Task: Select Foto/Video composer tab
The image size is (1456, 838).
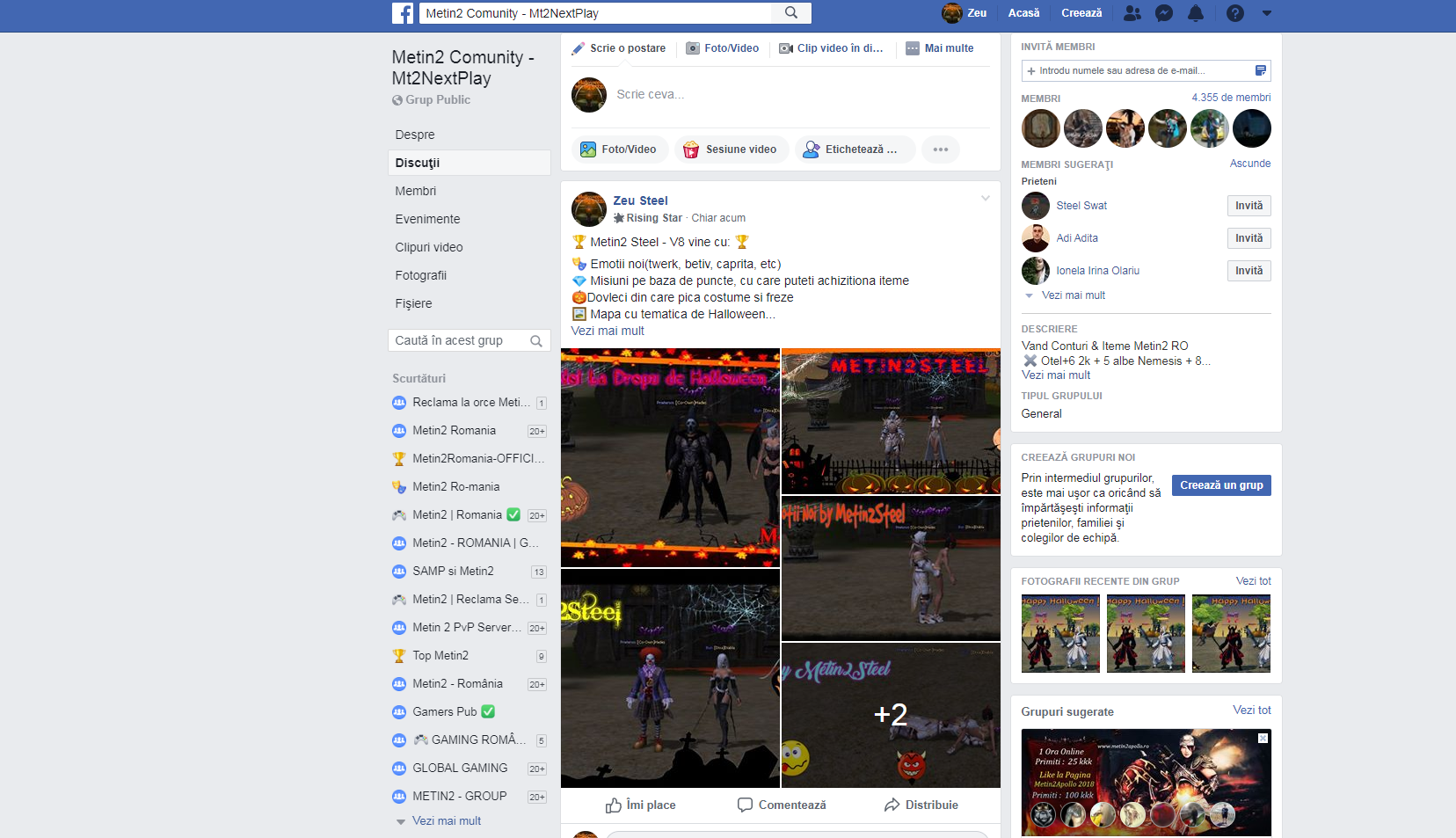Action: tap(723, 48)
